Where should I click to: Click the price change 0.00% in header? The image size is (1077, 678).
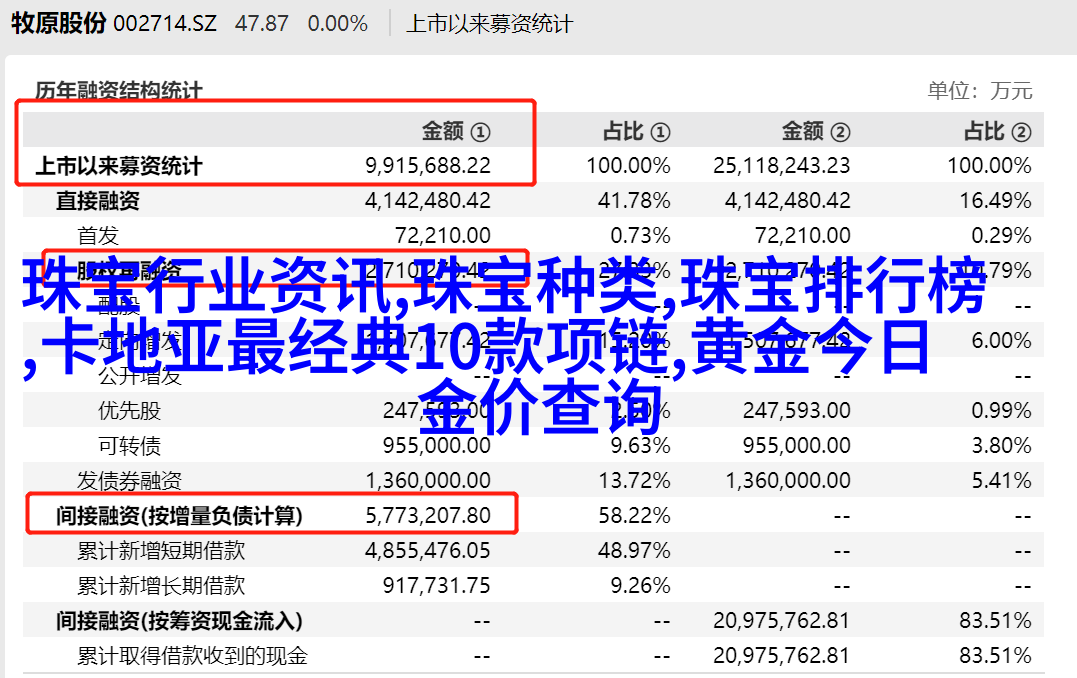pyautogui.click(x=337, y=24)
